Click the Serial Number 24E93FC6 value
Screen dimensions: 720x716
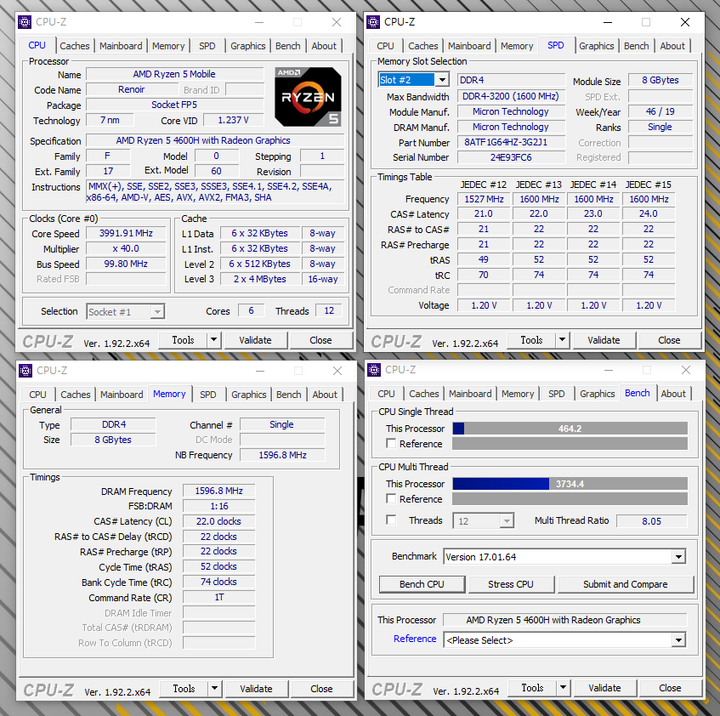(x=511, y=158)
